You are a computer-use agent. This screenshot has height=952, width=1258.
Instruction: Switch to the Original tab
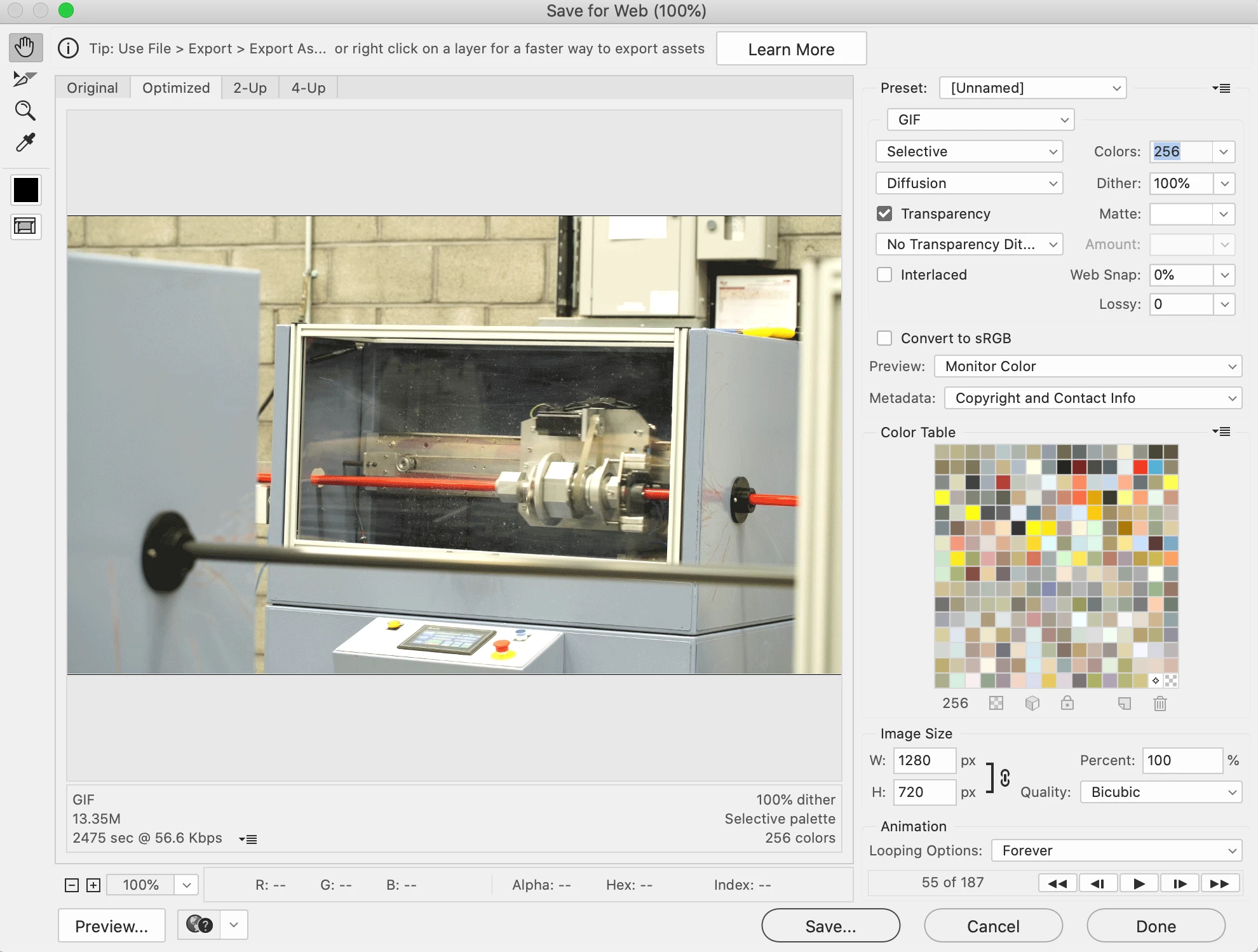[93, 88]
